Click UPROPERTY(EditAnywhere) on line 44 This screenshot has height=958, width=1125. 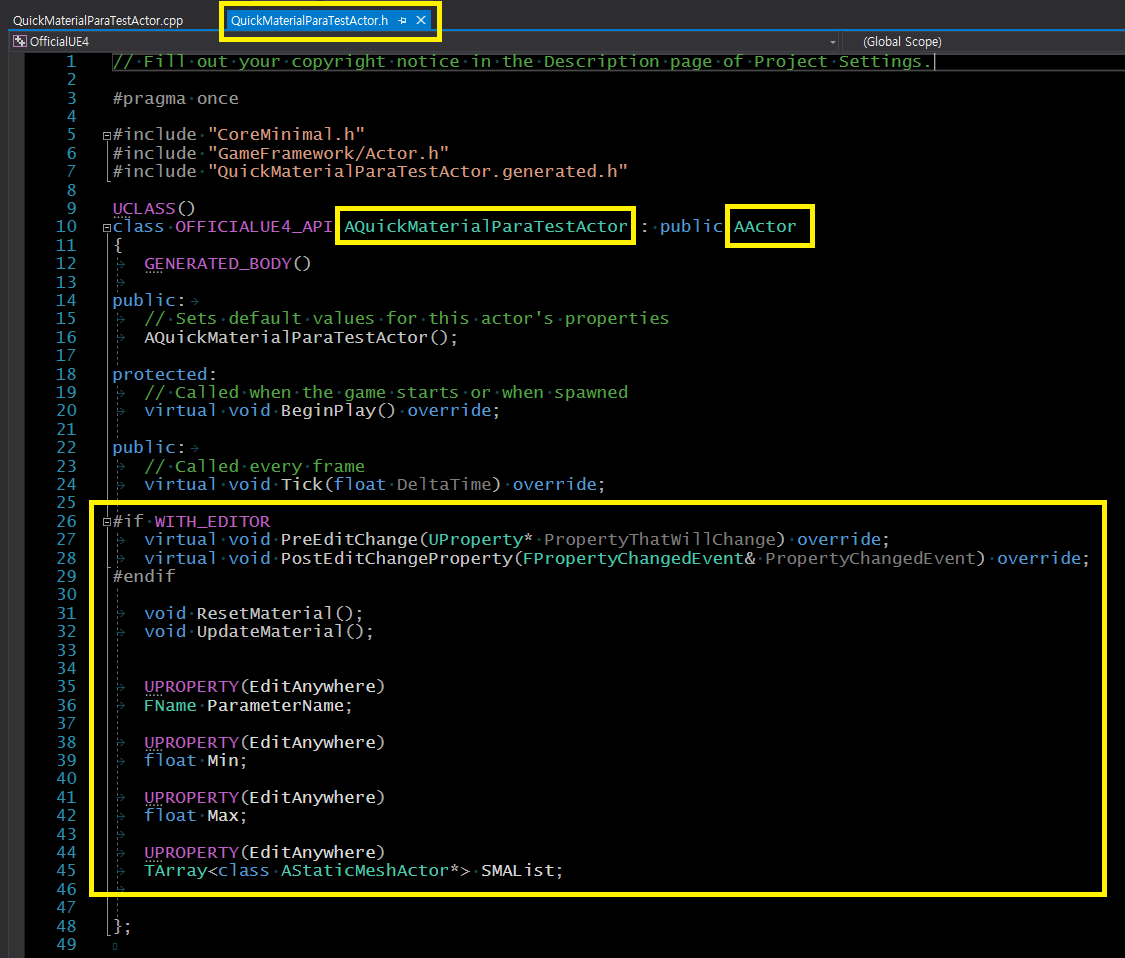(265, 853)
